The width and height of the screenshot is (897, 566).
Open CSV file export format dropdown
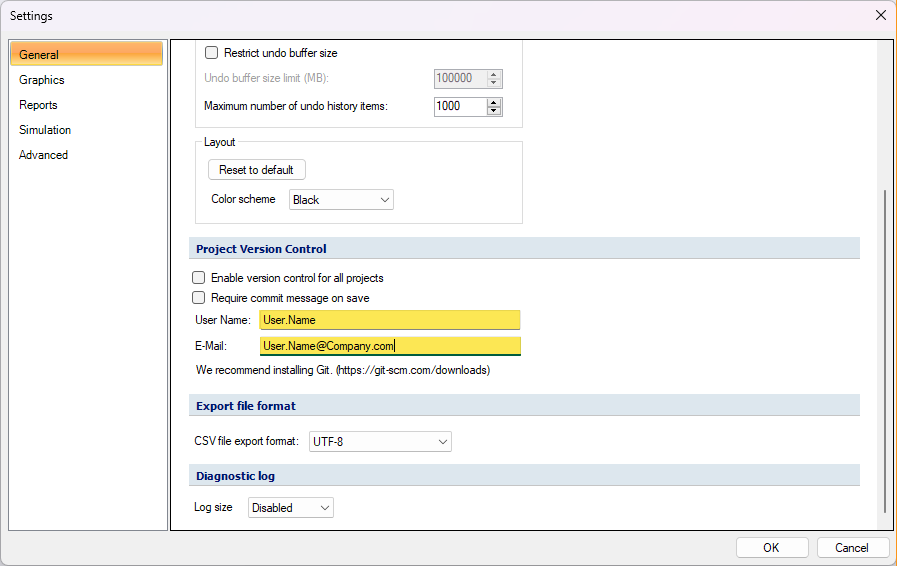380,441
